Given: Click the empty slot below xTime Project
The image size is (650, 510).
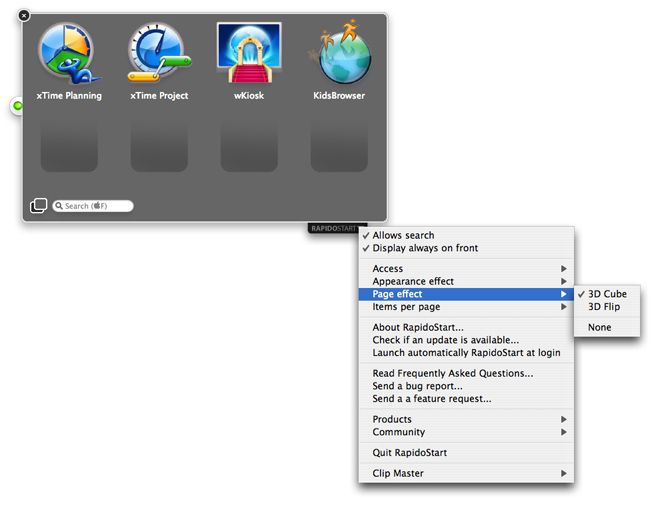Looking at the screenshot, I should (x=159, y=145).
